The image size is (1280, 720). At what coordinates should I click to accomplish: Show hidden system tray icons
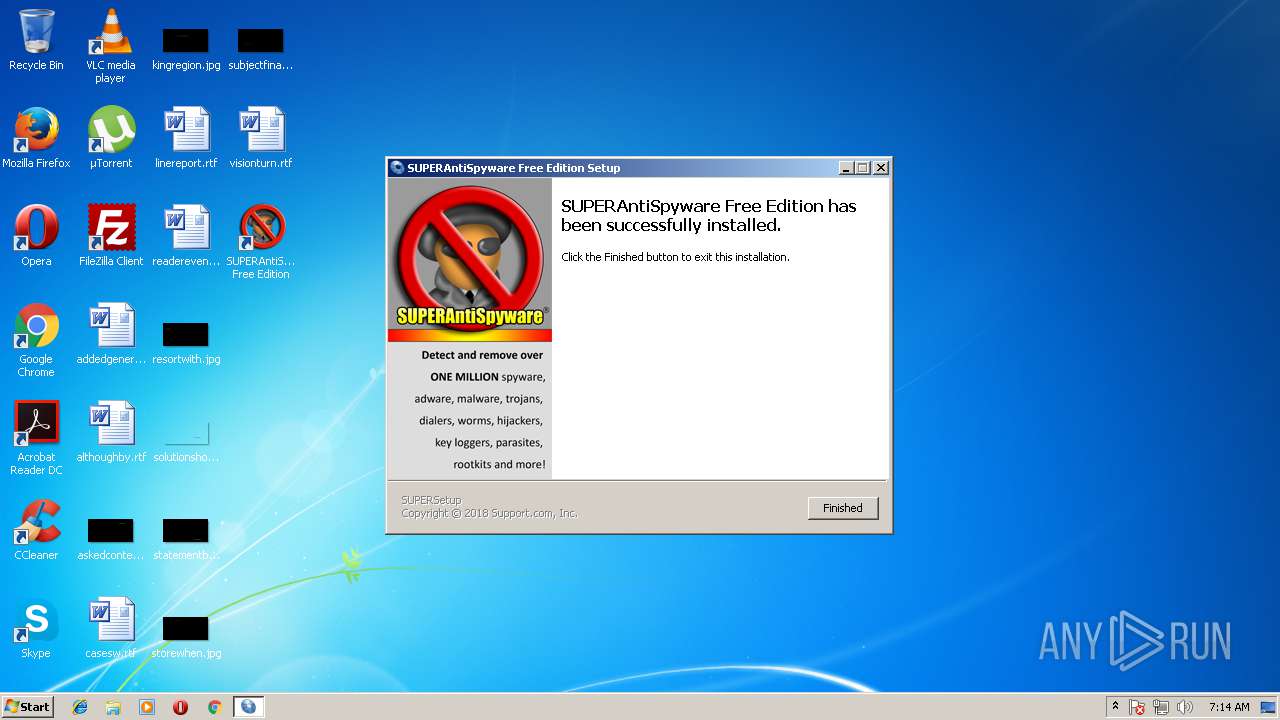[1115, 707]
